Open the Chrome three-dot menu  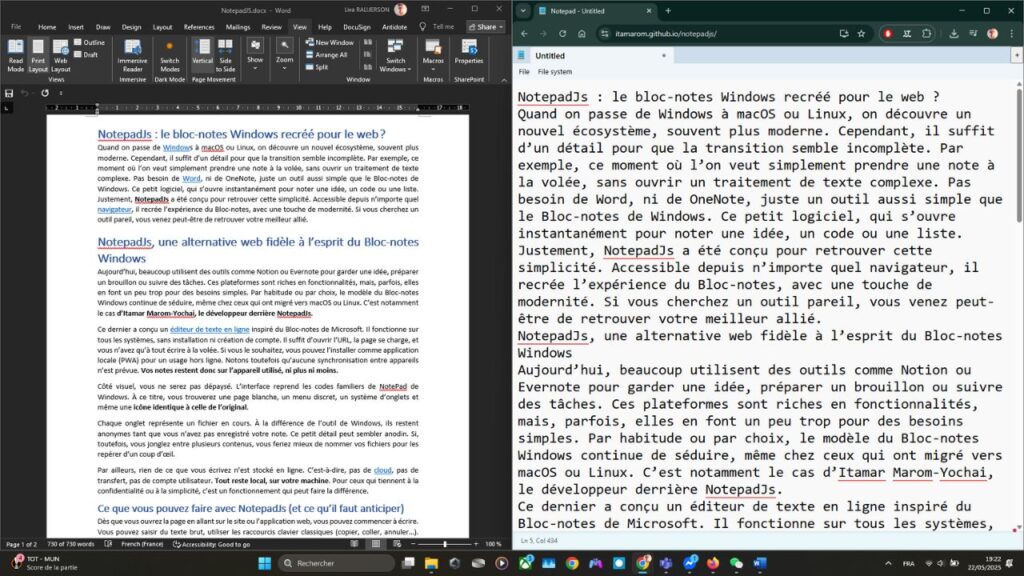(x=1012, y=34)
